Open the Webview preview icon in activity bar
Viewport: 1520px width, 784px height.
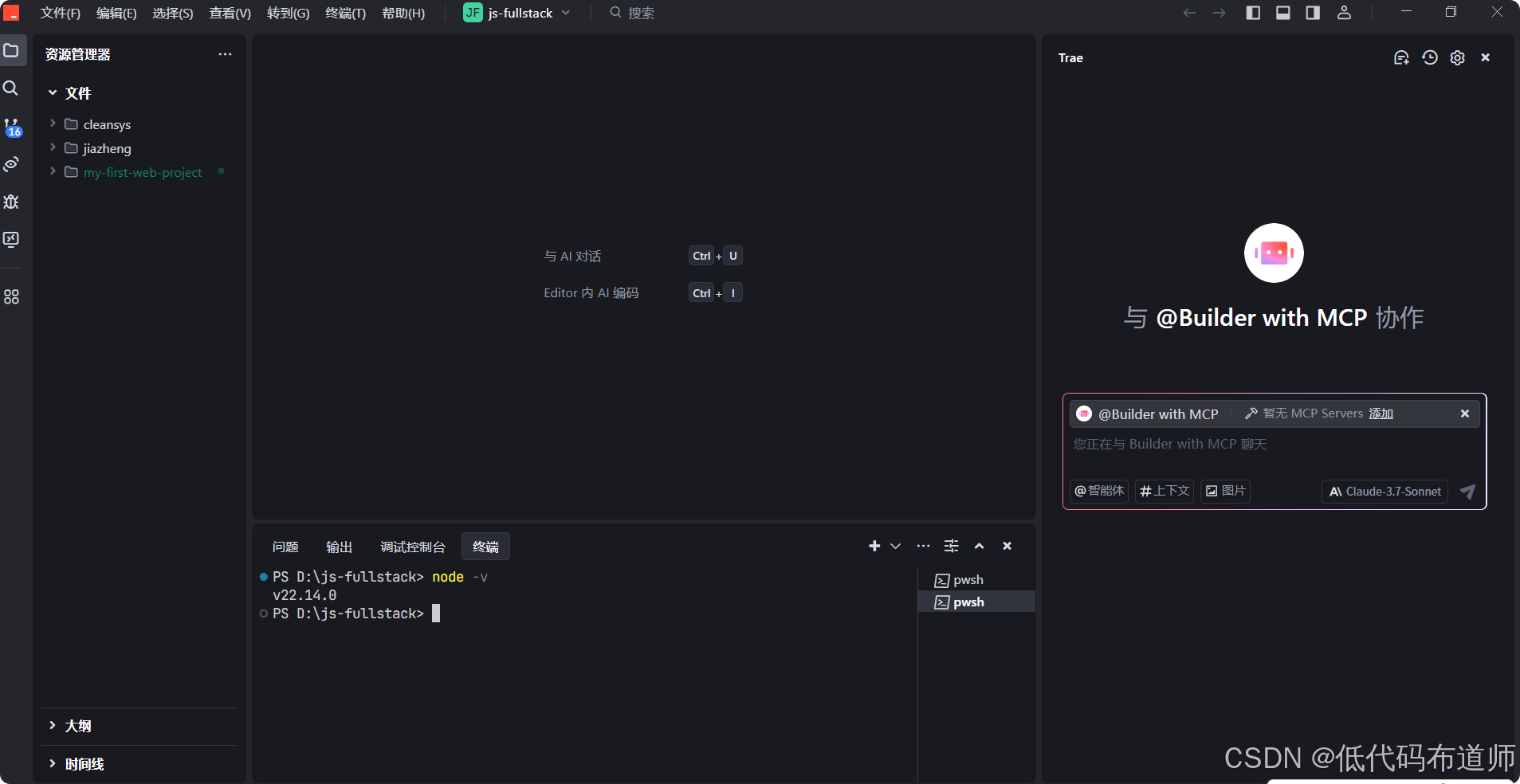click(11, 164)
